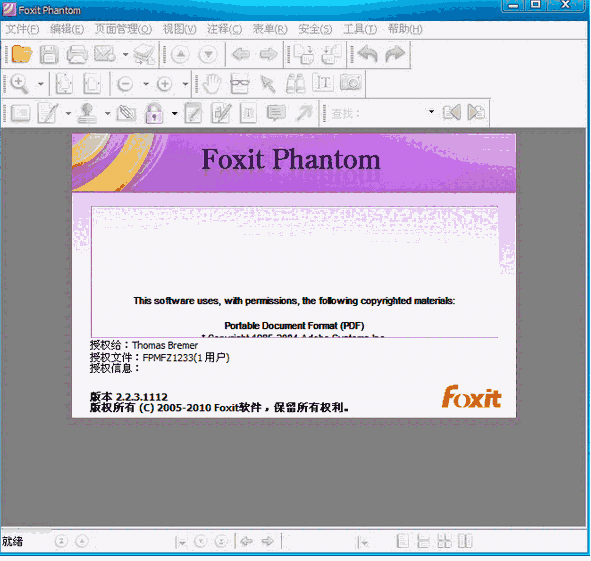
Task: Save the document with the floppy icon
Action: click(49, 54)
